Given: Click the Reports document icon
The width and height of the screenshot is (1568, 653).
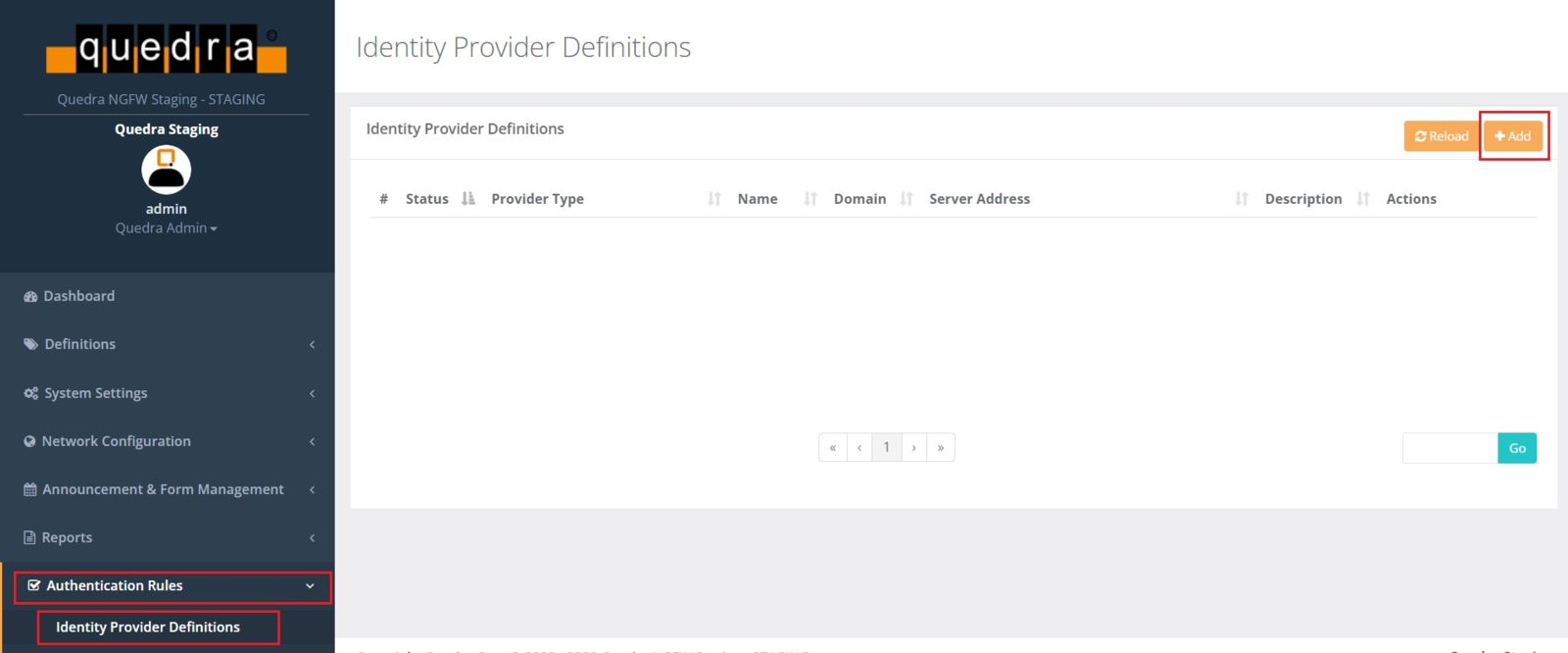Looking at the screenshot, I should tap(29, 537).
